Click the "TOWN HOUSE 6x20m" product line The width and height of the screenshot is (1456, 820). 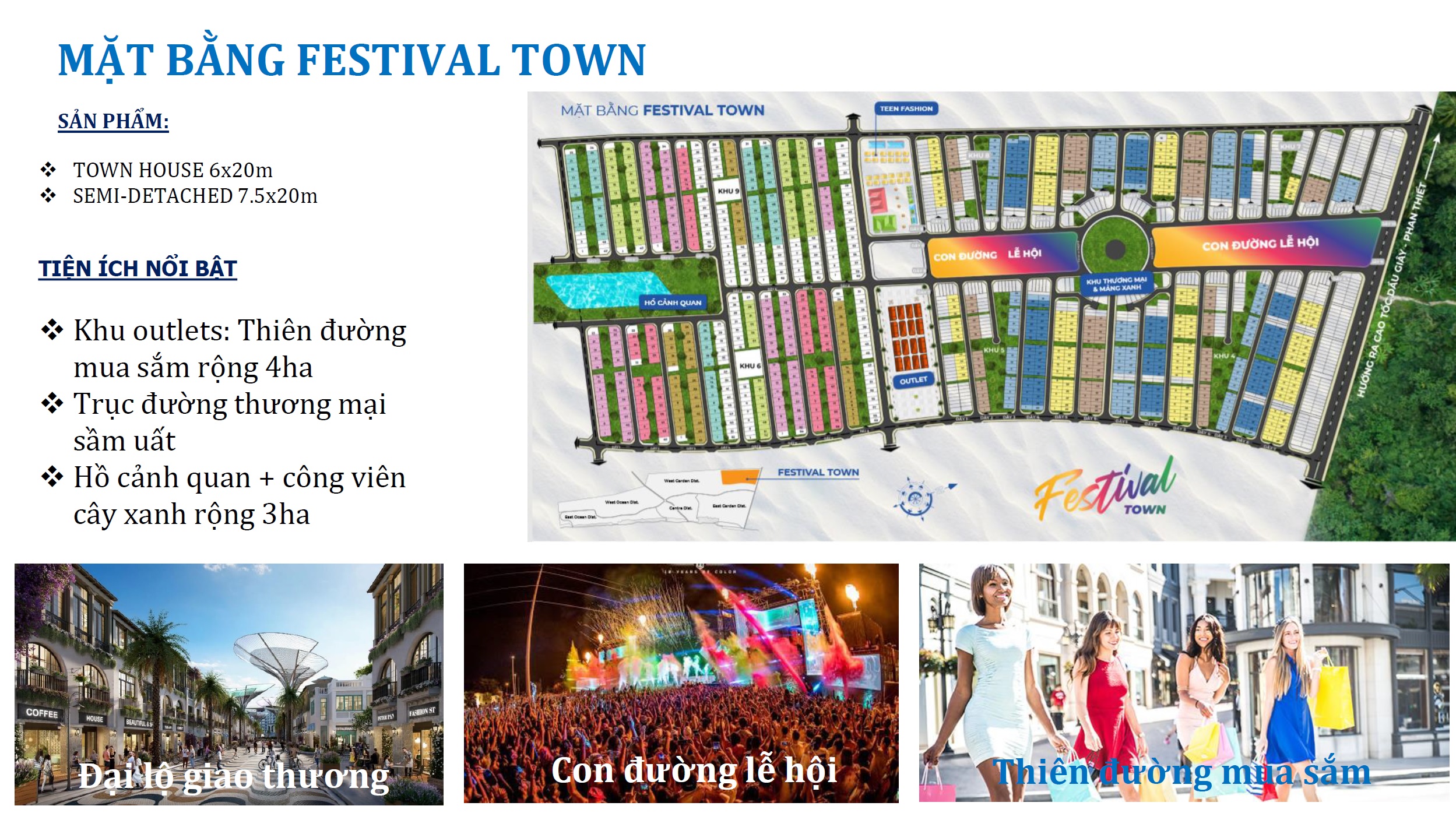pos(173,170)
